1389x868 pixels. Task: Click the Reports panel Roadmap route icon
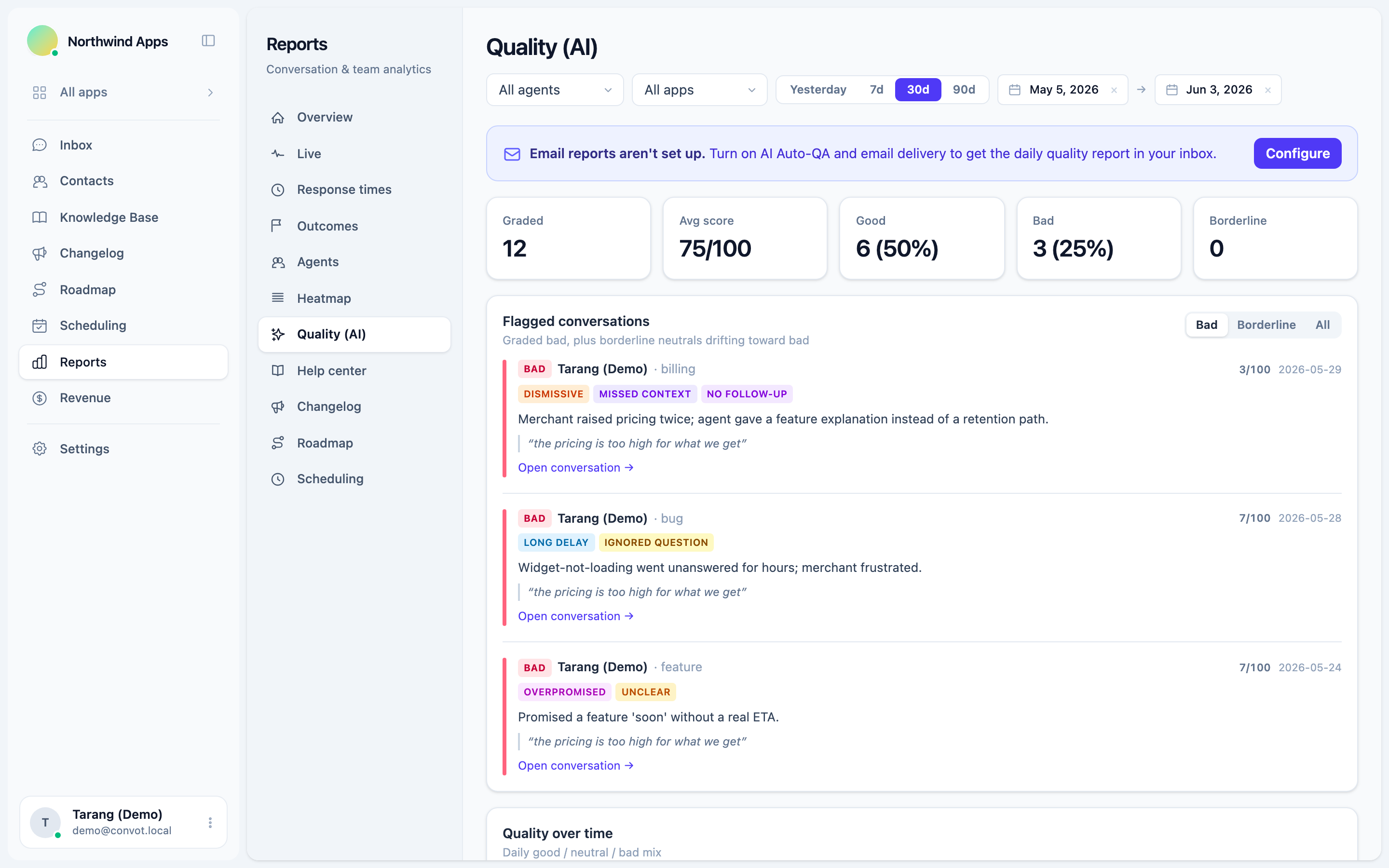278,443
